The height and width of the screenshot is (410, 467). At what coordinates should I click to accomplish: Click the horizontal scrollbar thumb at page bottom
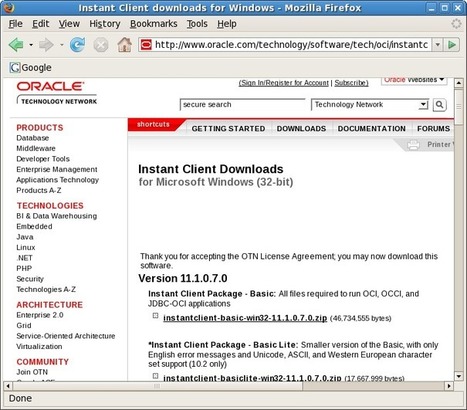click(x=158, y=386)
